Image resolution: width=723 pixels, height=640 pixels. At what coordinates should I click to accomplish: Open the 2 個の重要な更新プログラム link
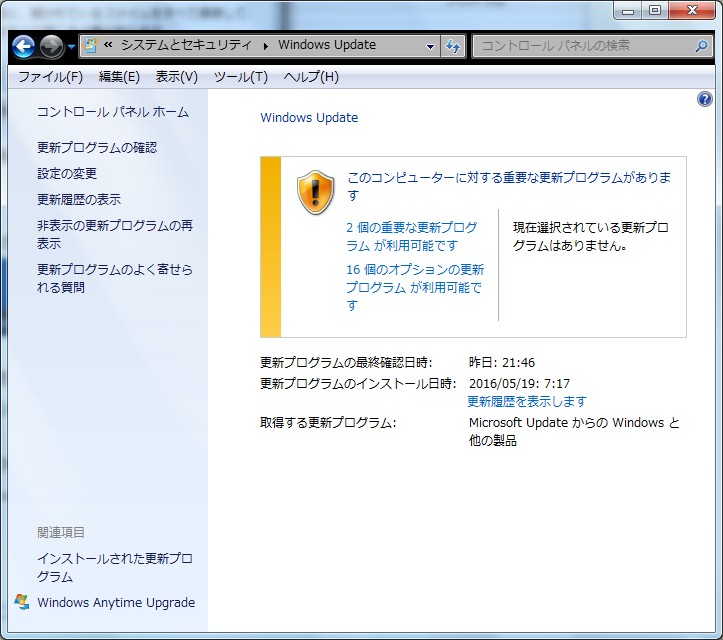pyautogui.click(x=411, y=237)
